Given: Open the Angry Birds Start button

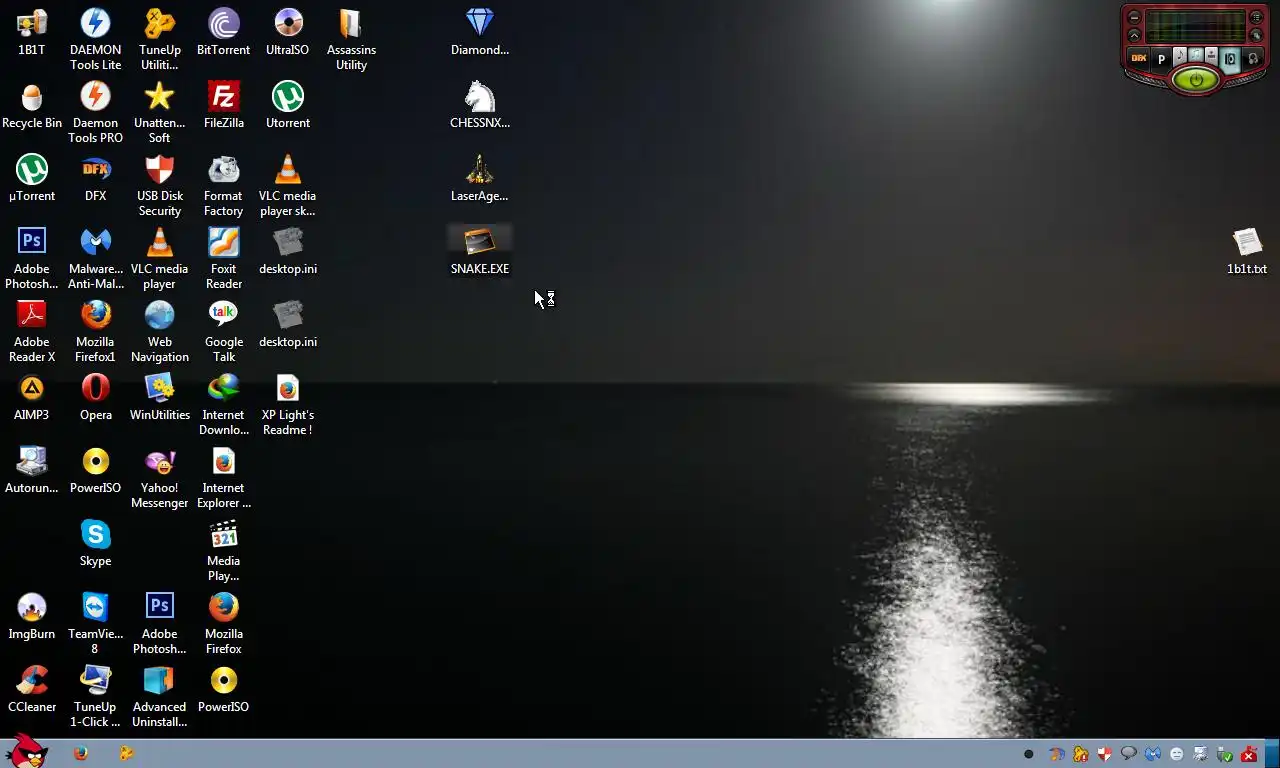Looking at the screenshot, I should [25, 752].
